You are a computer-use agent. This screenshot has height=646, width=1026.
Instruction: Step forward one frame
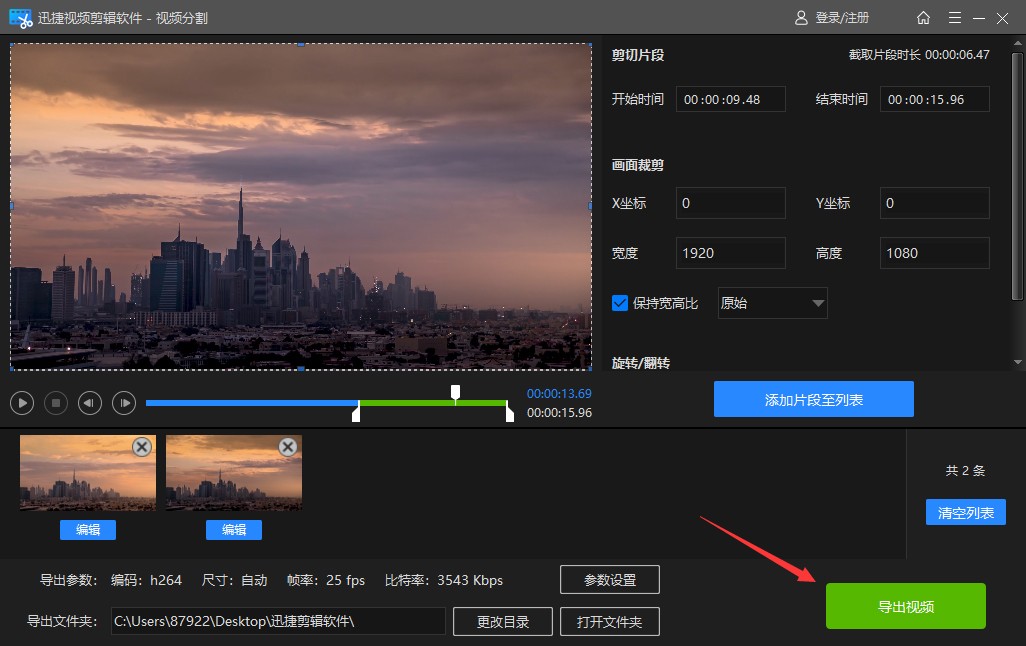point(124,403)
